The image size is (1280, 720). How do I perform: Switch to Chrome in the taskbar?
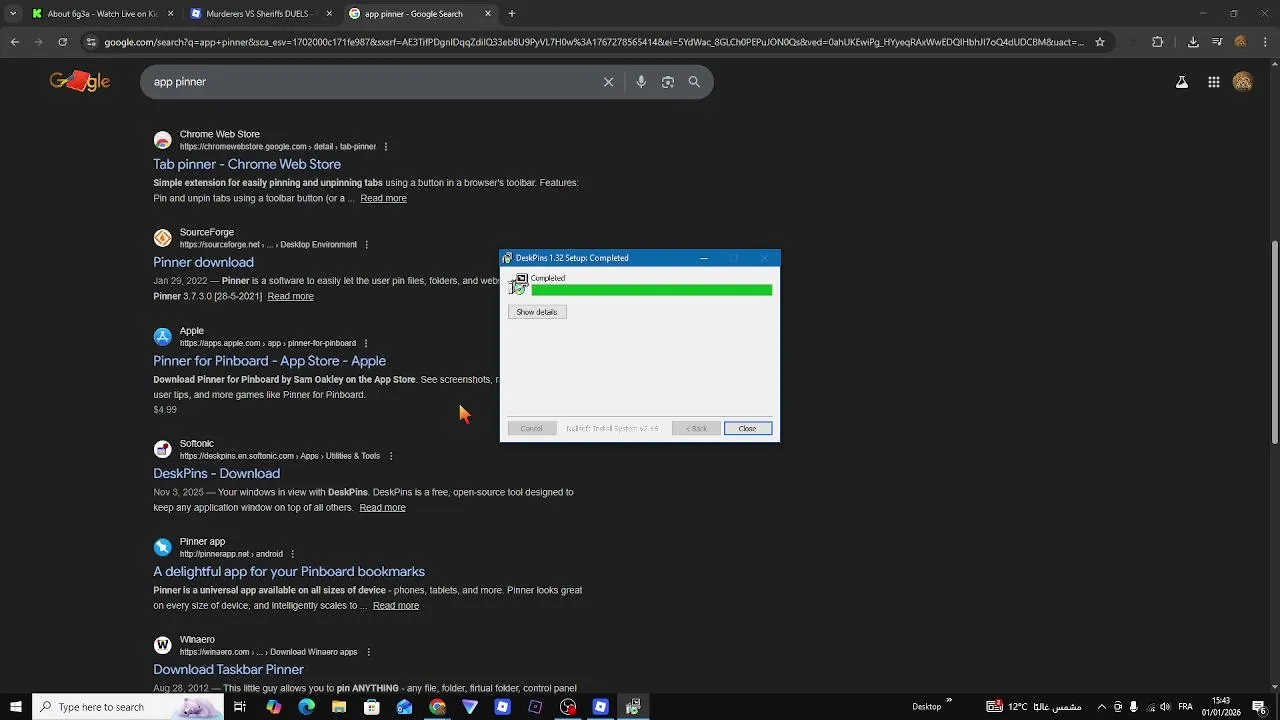(x=437, y=707)
